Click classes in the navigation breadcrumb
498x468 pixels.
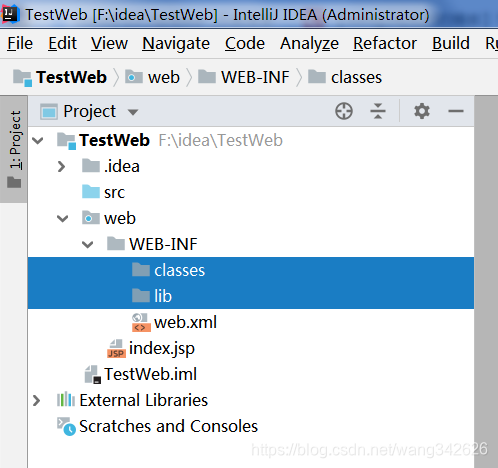356,77
